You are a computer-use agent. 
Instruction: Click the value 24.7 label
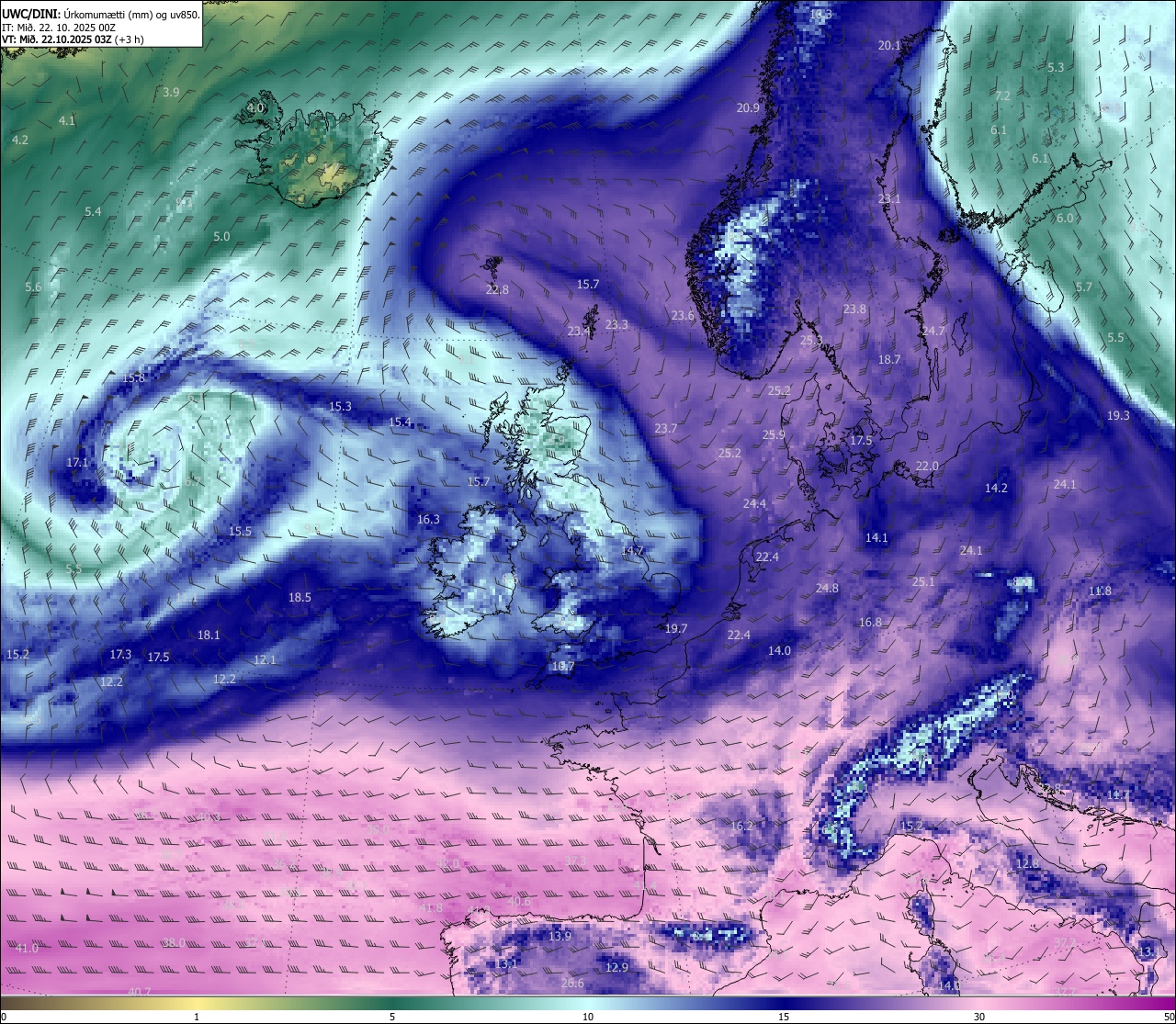[x=933, y=332]
